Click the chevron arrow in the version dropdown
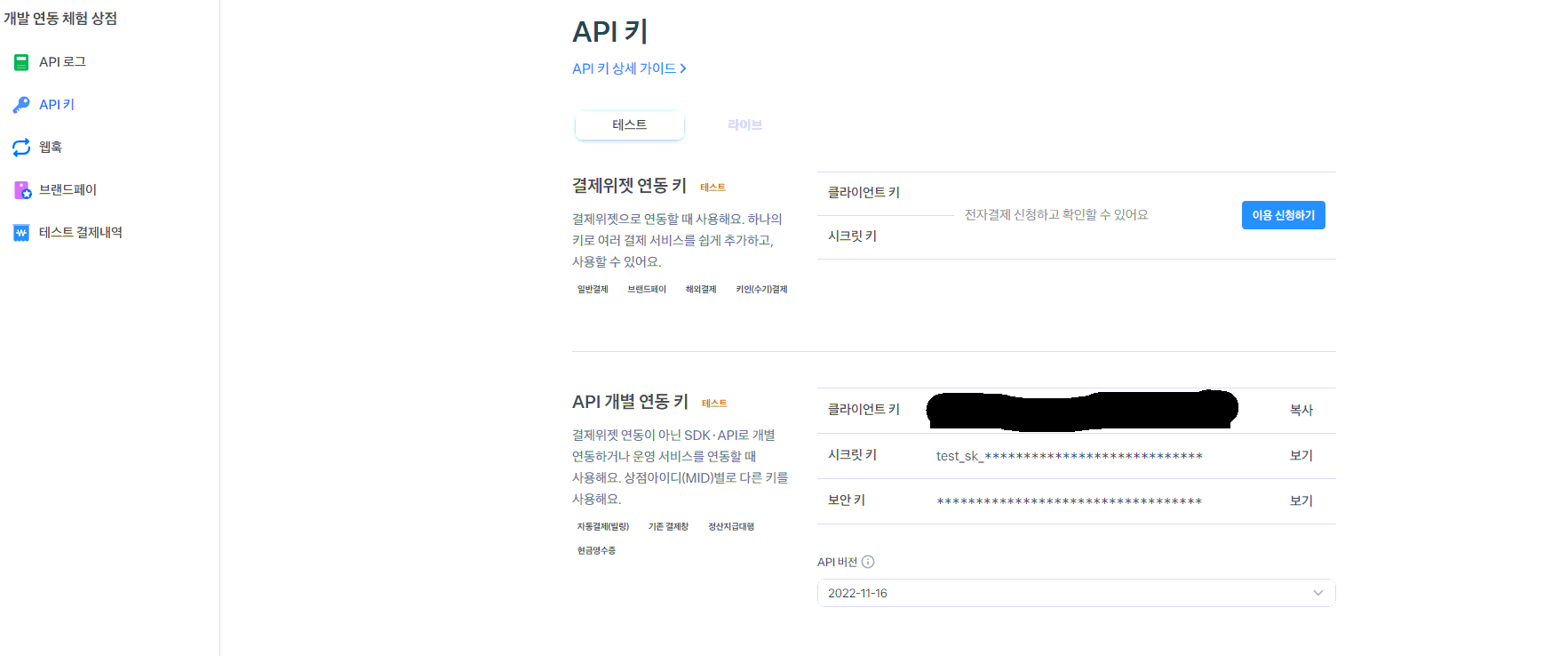The height and width of the screenshot is (656, 1568). tap(1317, 593)
